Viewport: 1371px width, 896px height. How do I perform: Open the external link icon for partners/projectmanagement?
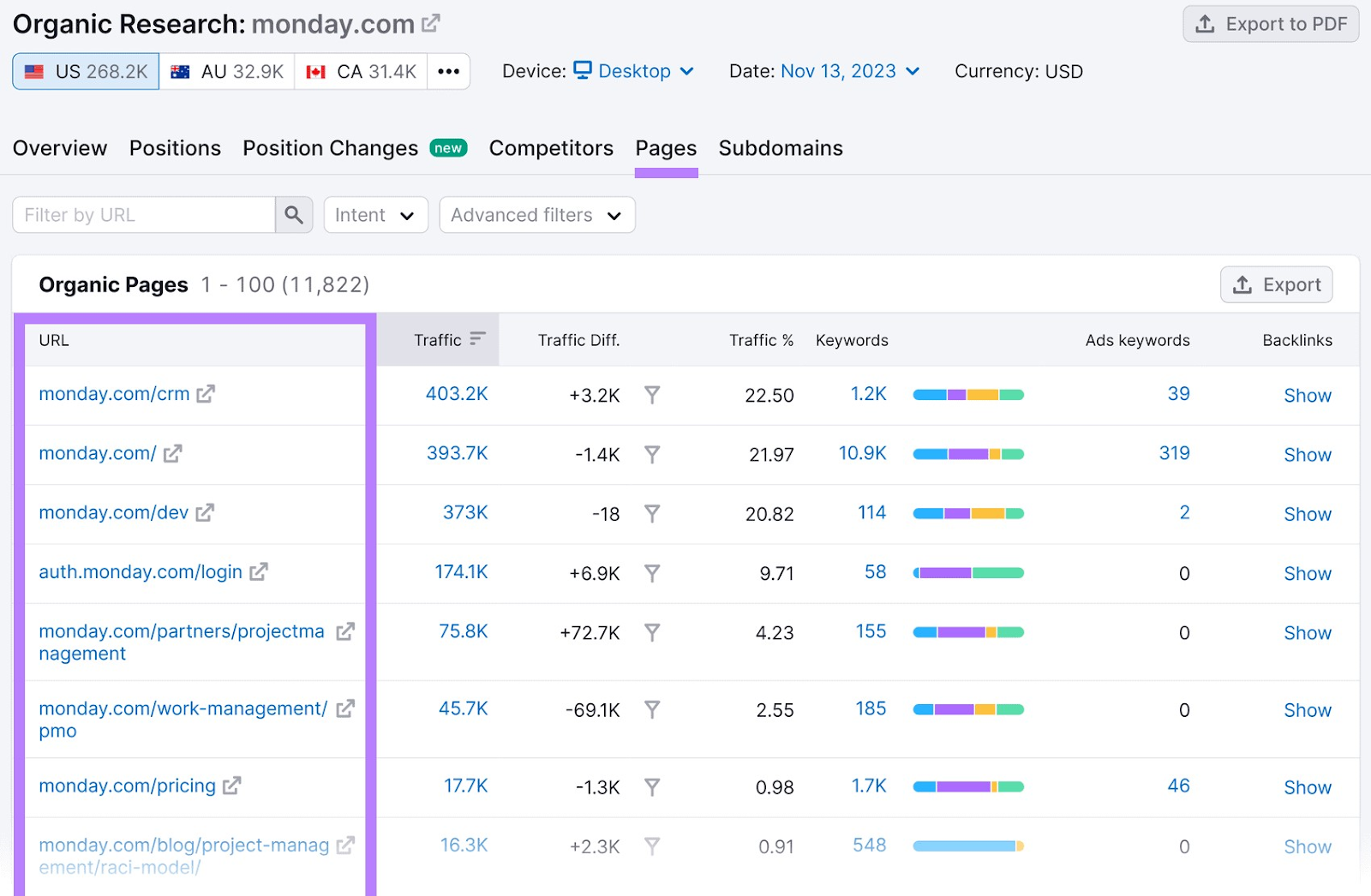point(345,631)
